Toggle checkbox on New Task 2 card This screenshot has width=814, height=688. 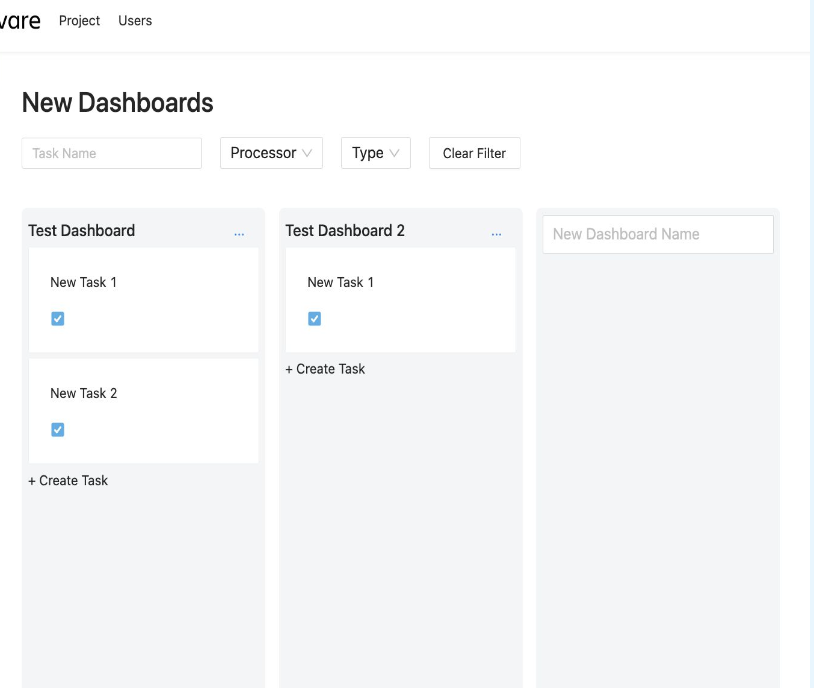57,429
